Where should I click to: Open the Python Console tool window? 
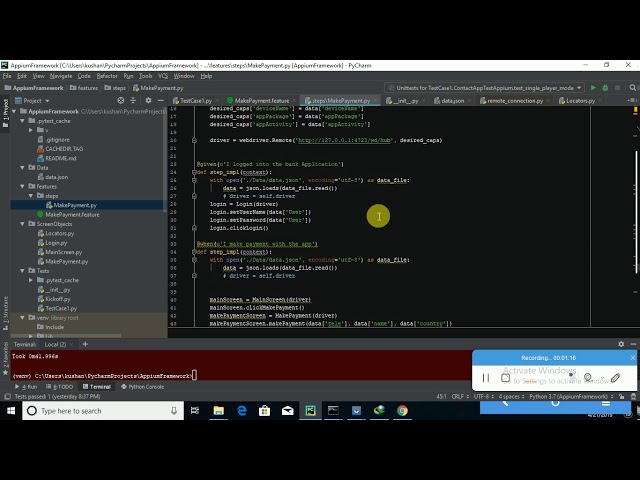[x=142, y=387]
